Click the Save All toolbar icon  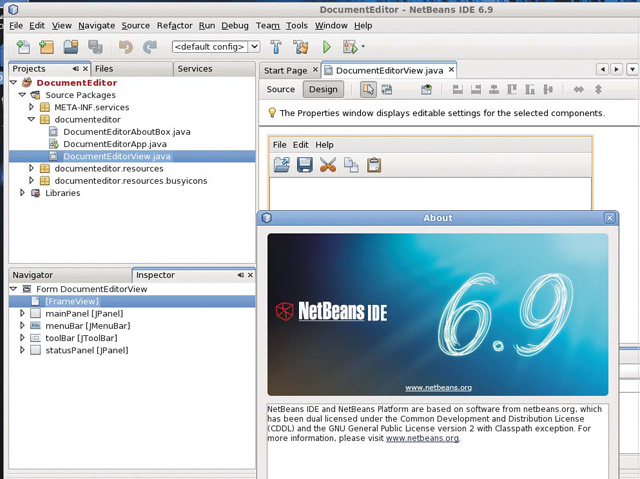pyautogui.click(x=96, y=47)
